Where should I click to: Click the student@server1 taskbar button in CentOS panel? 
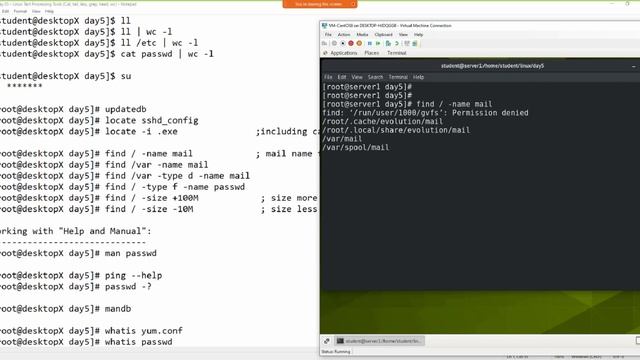(380, 341)
